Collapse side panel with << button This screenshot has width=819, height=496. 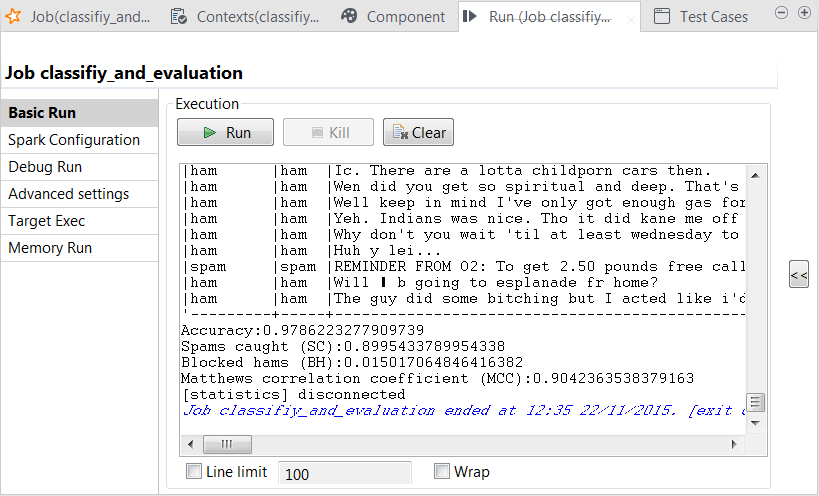(x=799, y=274)
